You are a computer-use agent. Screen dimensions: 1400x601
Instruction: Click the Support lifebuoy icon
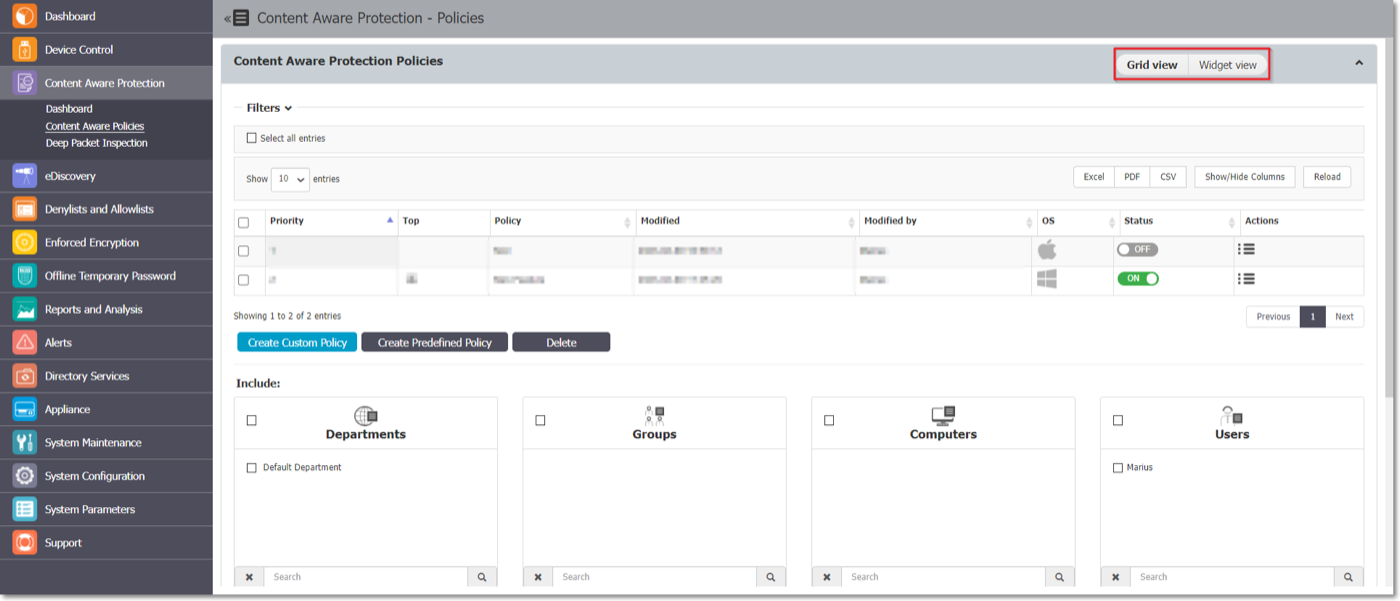(25, 543)
